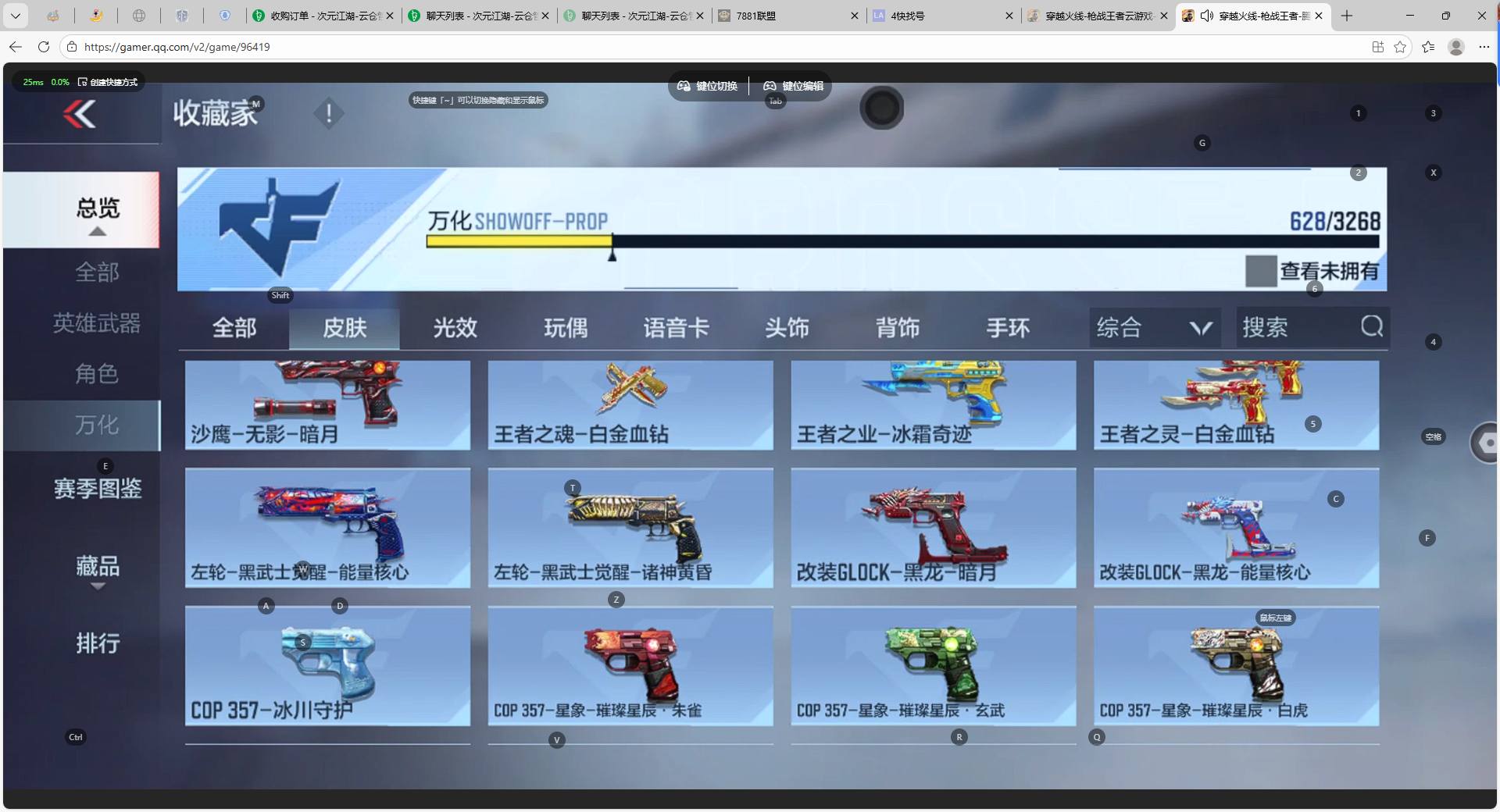This screenshot has width=1500, height=812.
Task: Show the 头饰 tab
Action: tap(787, 328)
